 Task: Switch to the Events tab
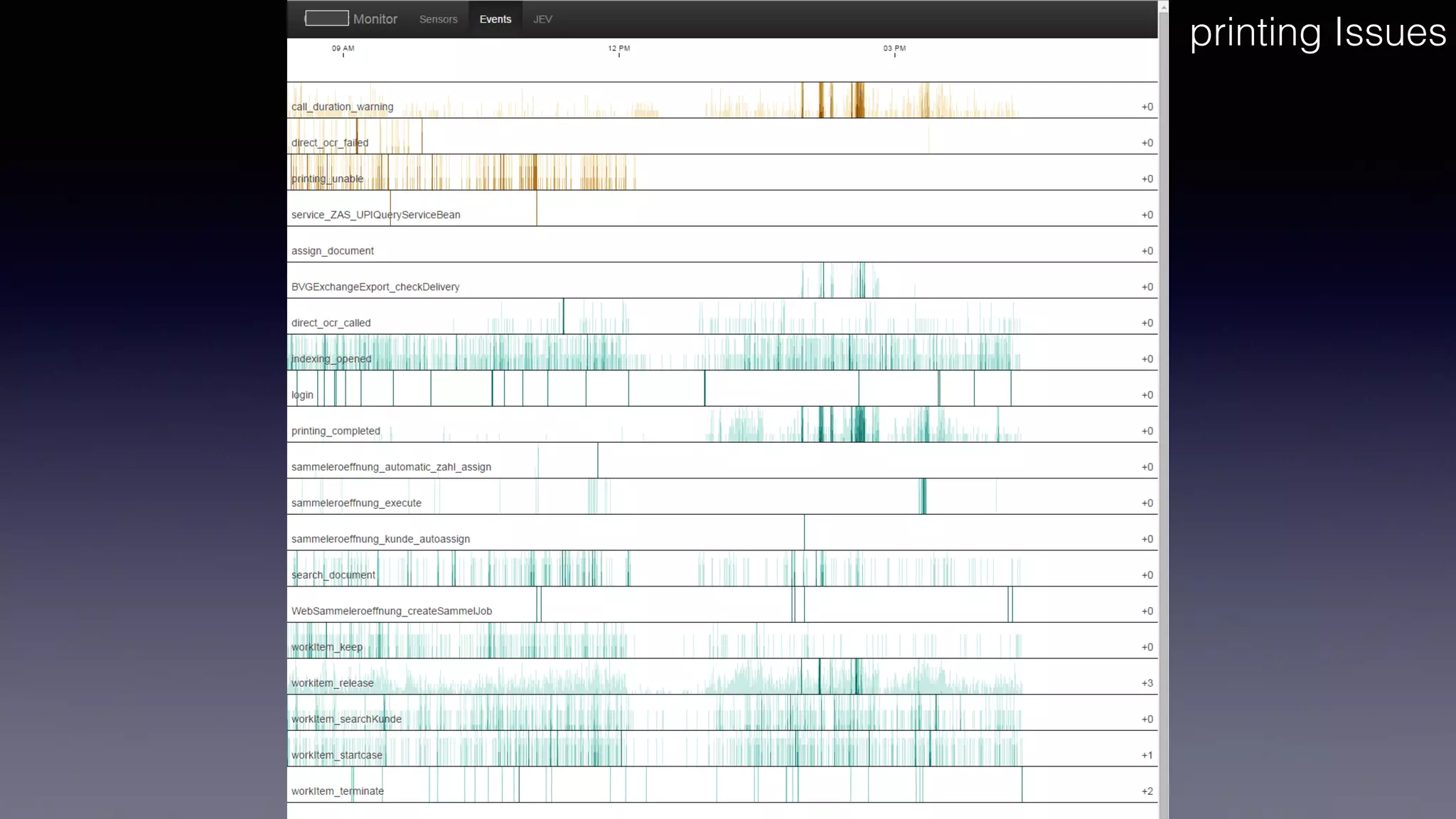point(495,19)
